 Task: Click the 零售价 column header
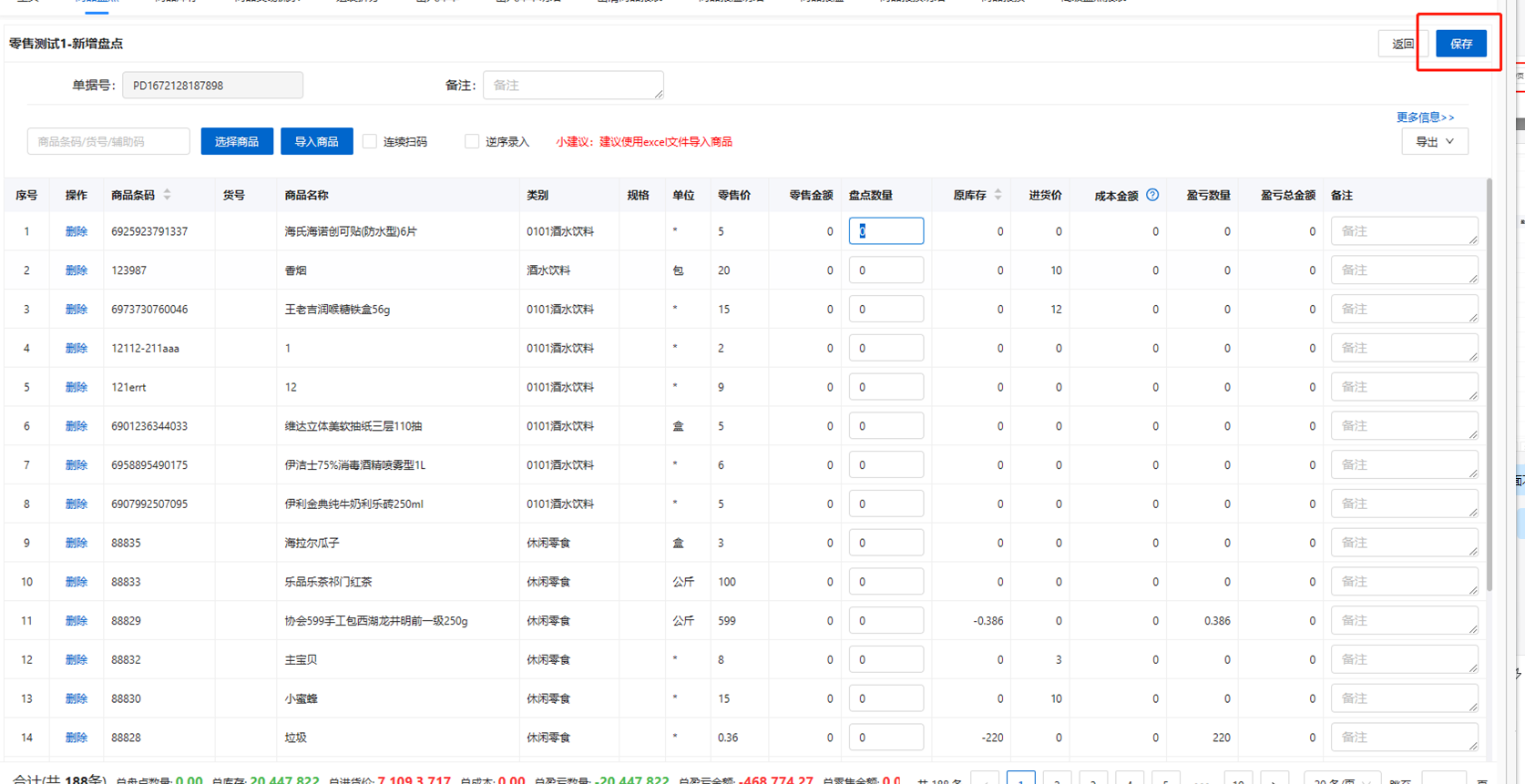[734, 195]
